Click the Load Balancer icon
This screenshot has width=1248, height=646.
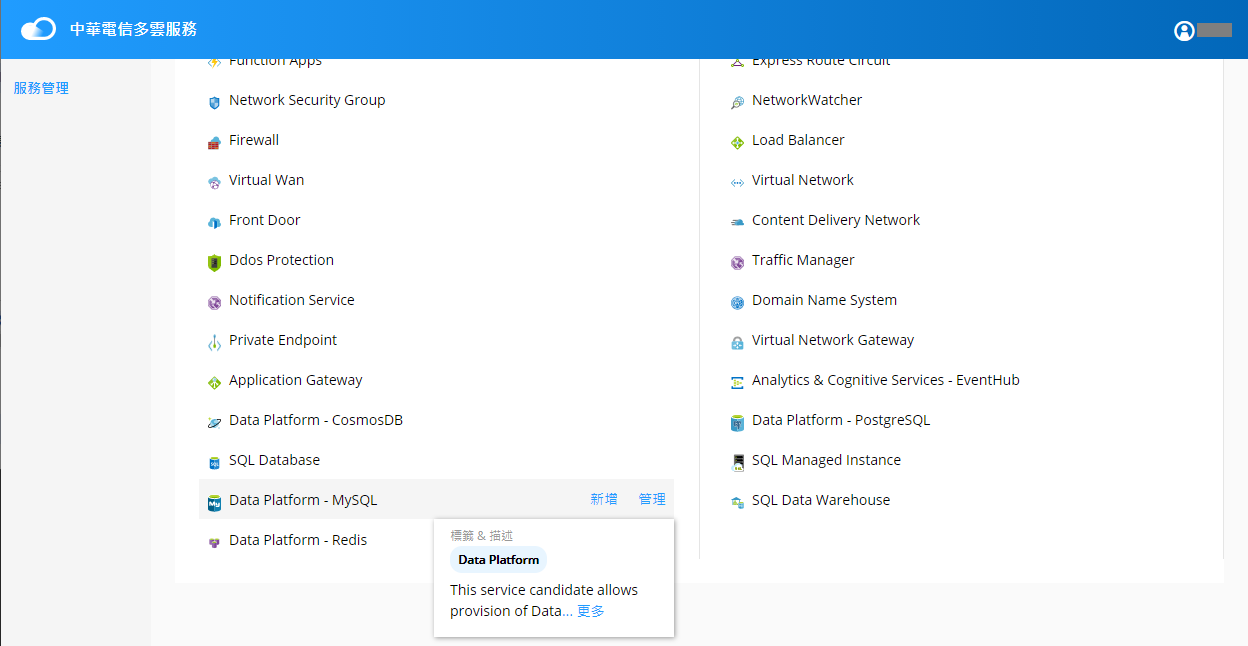tap(737, 142)
